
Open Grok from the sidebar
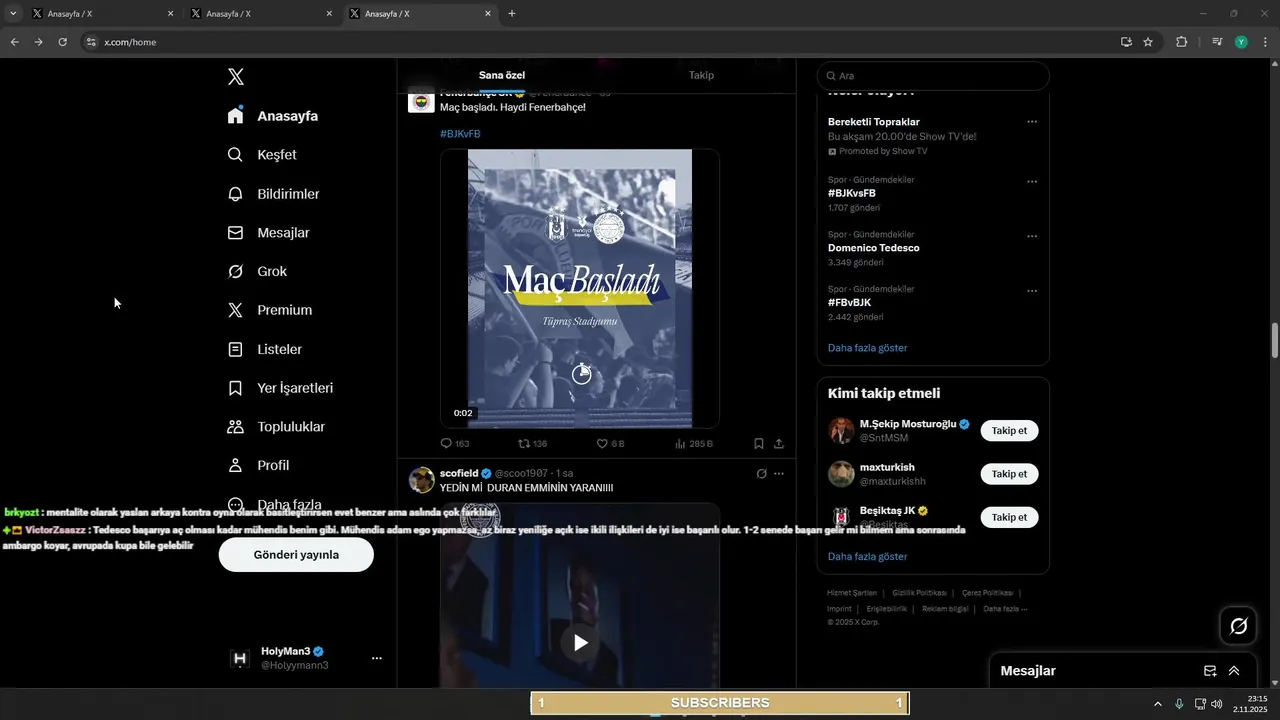pyautogui.click(x=257, y=272)
